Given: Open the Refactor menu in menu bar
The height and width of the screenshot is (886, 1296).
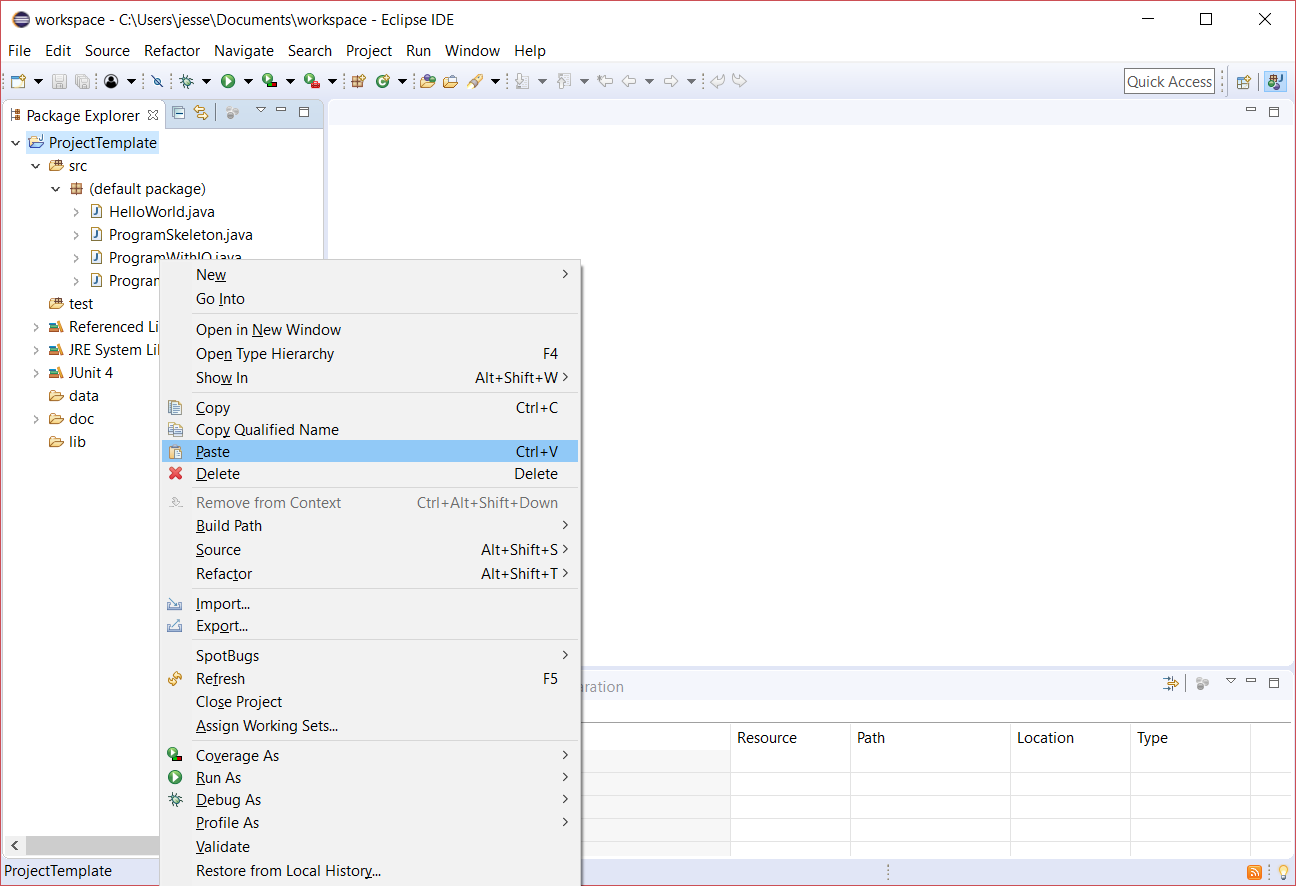Looking at the screenshot, I should tap(172, 51).
